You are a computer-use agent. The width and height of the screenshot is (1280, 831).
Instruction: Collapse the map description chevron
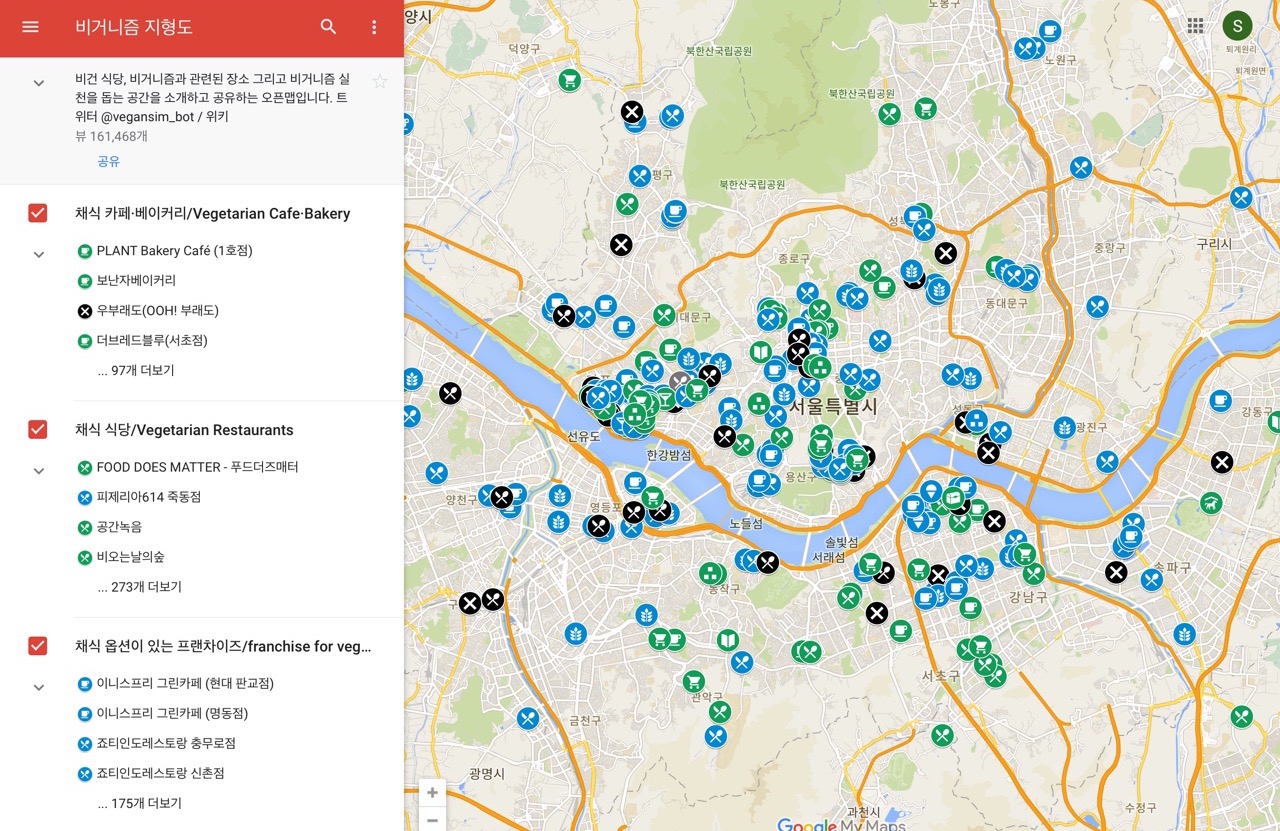[39, 83]
